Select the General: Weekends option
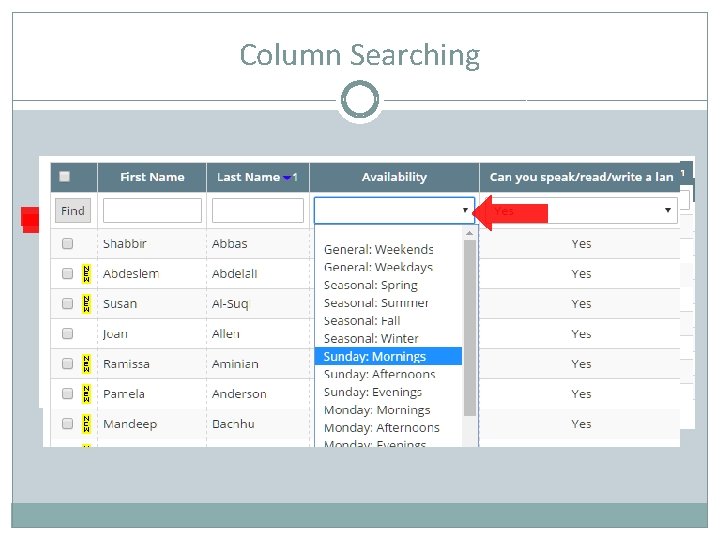 pos(378,249)
